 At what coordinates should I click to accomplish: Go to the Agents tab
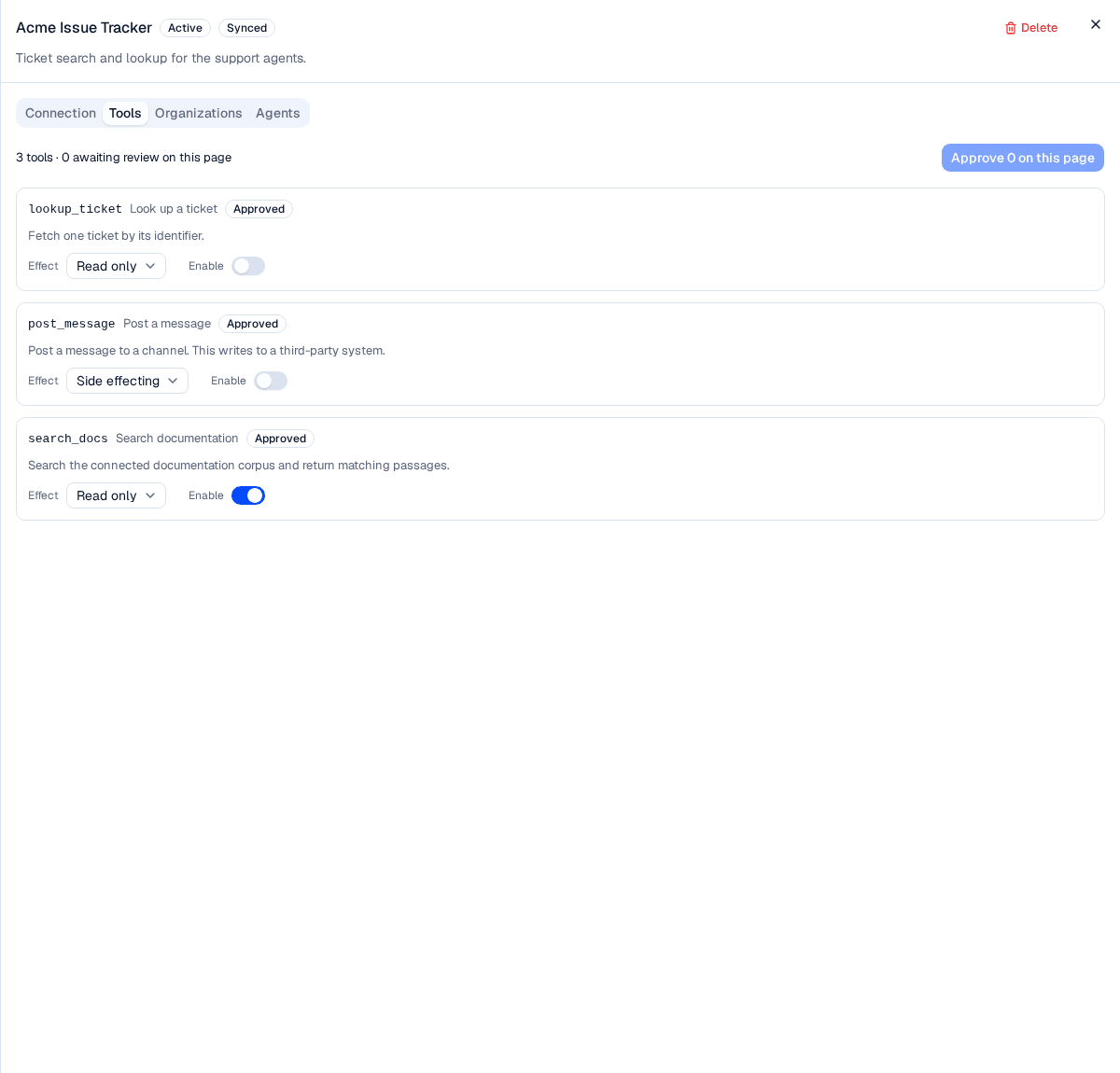278,113
